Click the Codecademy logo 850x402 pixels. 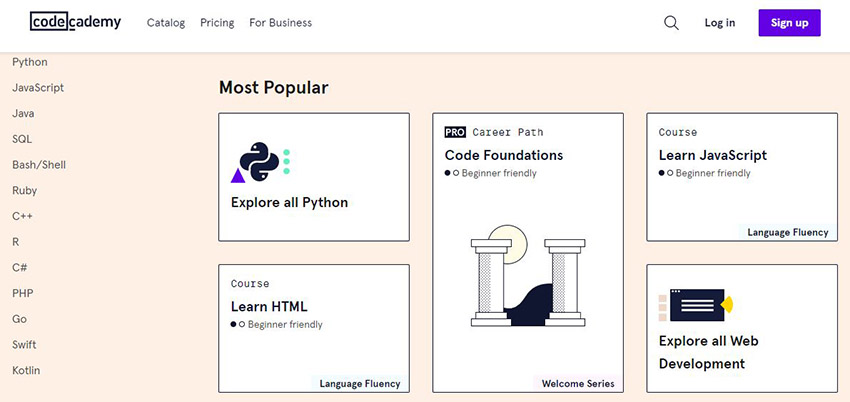75,22
